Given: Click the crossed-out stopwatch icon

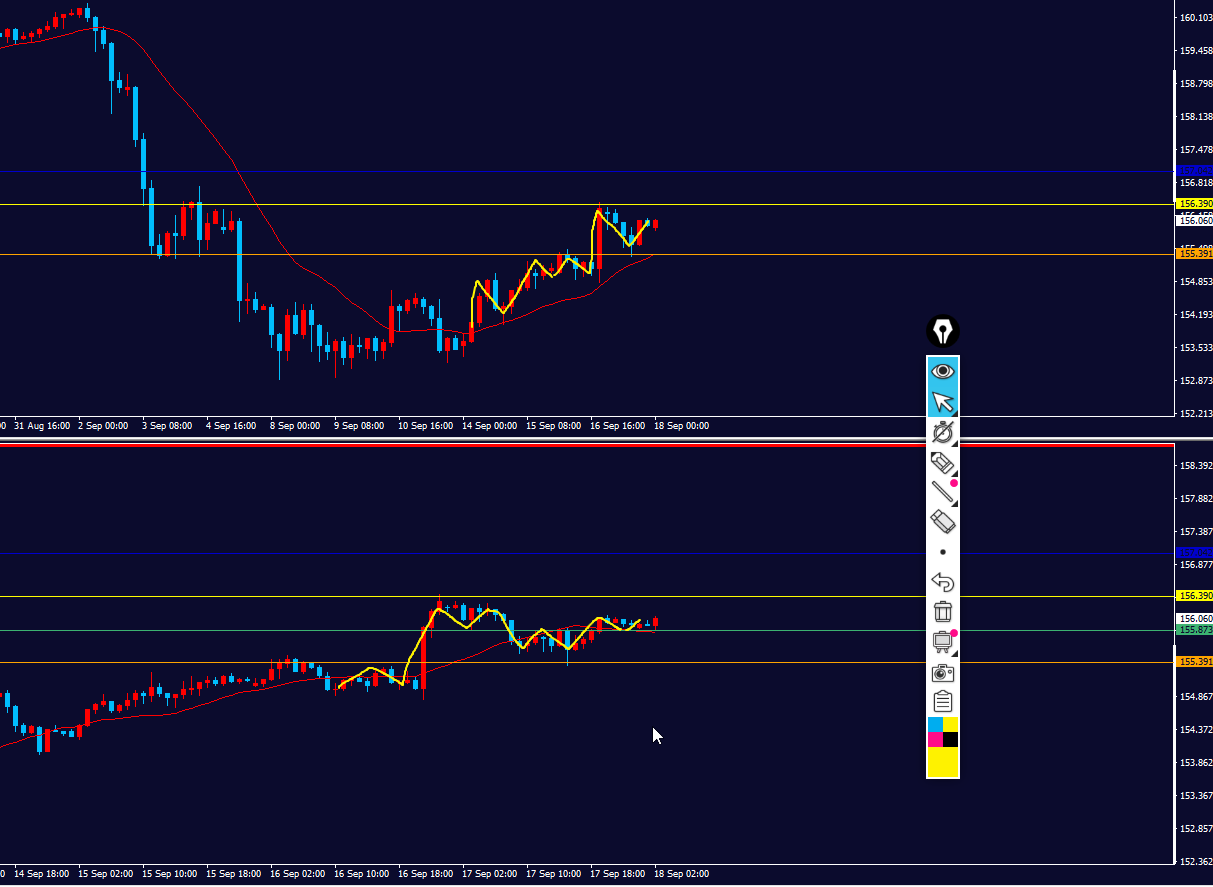Looking at the screenshot, I should click(943, 432).
